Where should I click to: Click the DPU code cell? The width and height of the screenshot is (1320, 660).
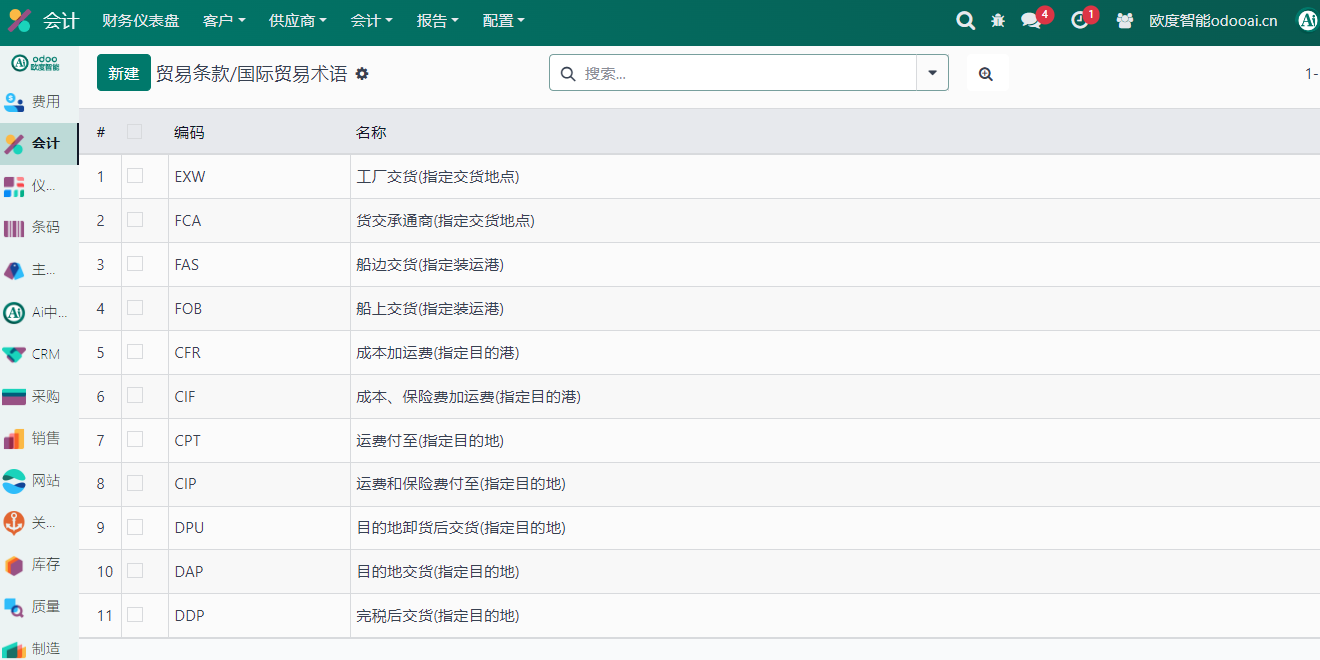coord(259,528)
